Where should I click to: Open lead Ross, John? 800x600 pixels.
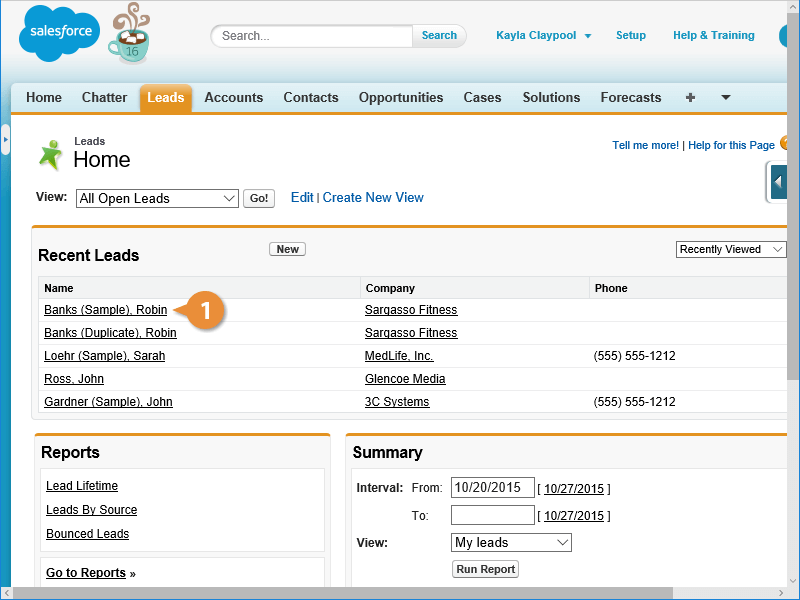[x=74, y=379]
